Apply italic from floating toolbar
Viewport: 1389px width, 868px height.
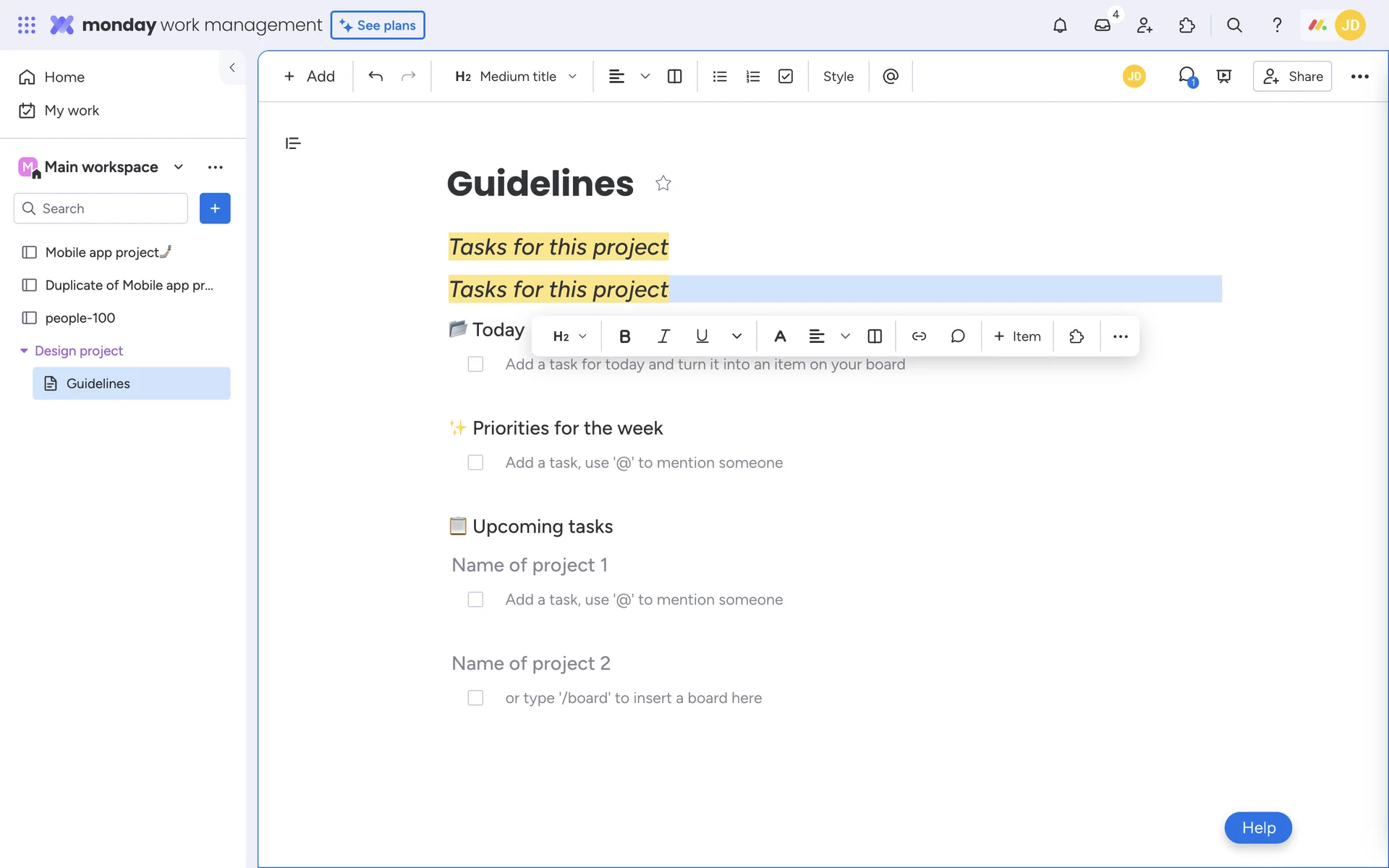(x=663, y=336)
